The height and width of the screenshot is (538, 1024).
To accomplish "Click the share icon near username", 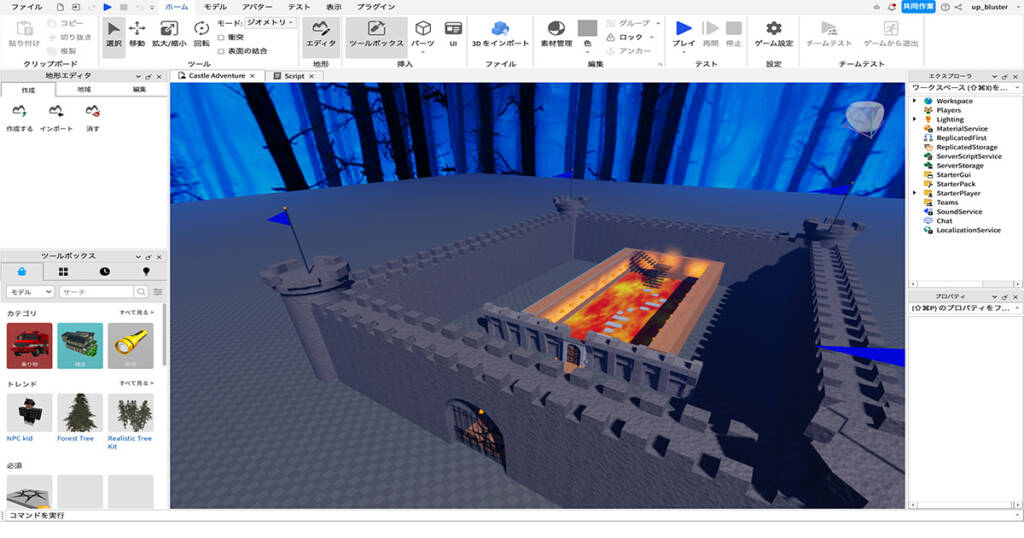I will click(x=958, y=7).
